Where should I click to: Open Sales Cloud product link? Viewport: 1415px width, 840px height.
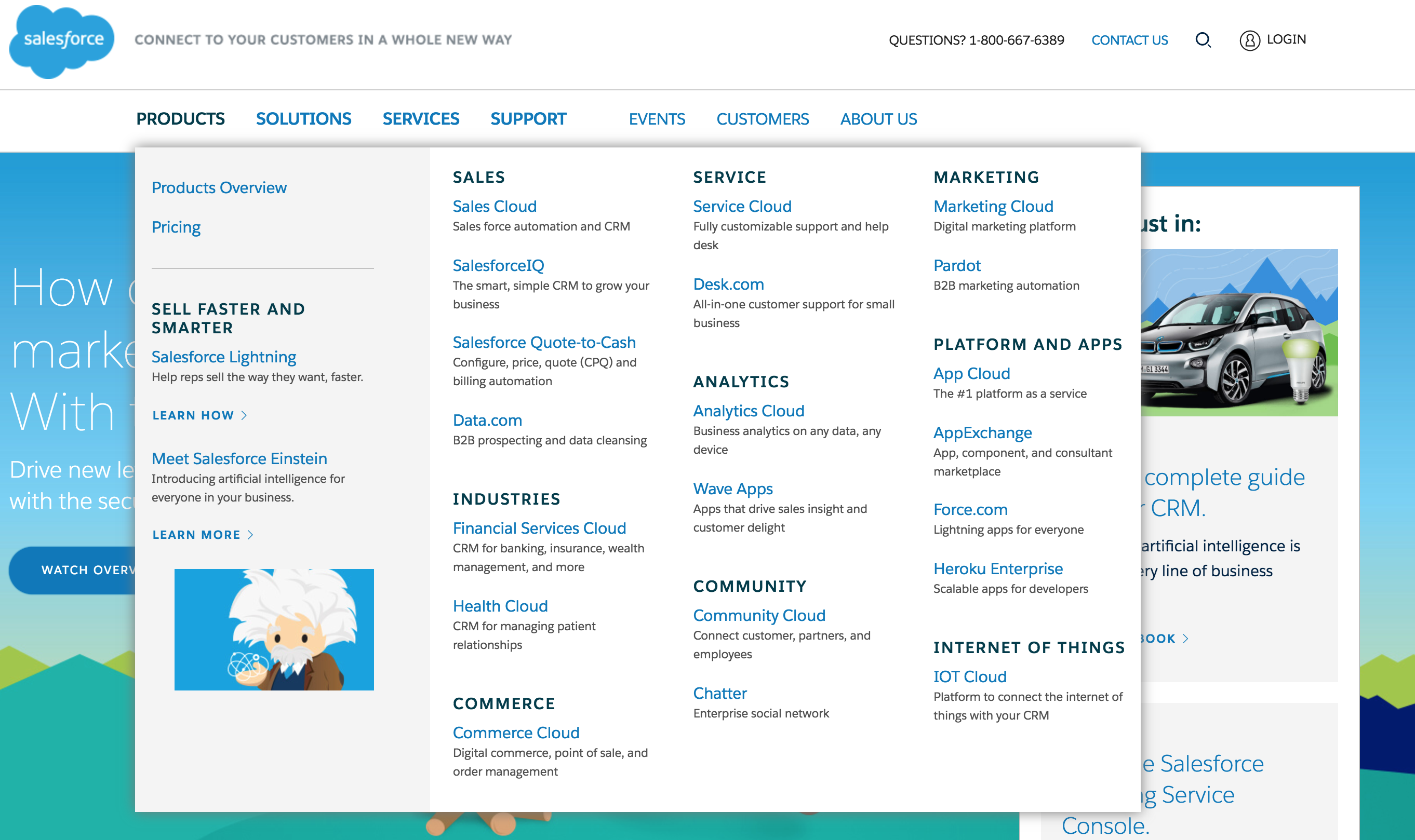[495, 206]
